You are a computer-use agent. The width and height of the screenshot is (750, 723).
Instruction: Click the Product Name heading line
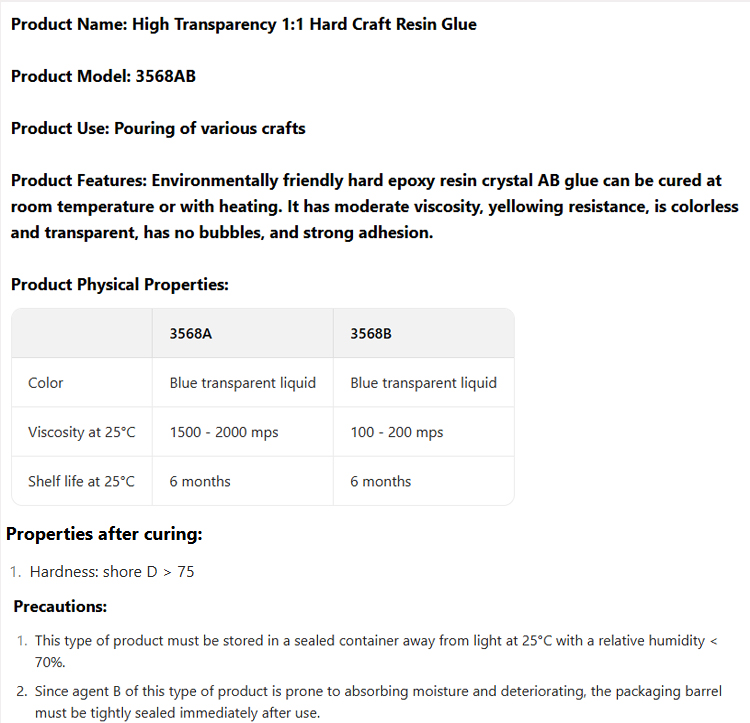coord(243,24)
